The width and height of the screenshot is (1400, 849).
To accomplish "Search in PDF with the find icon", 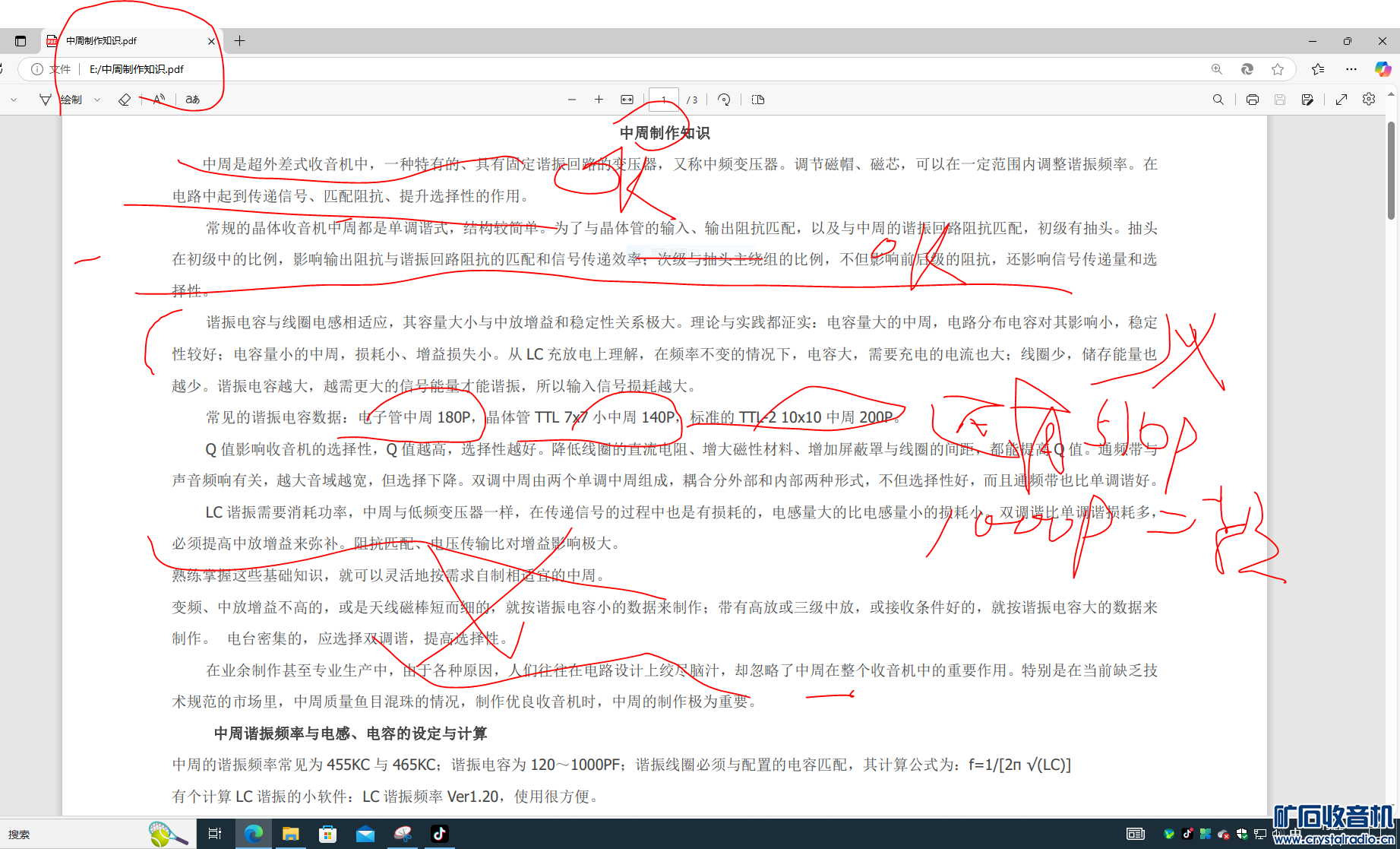I will click(1218, 100).
